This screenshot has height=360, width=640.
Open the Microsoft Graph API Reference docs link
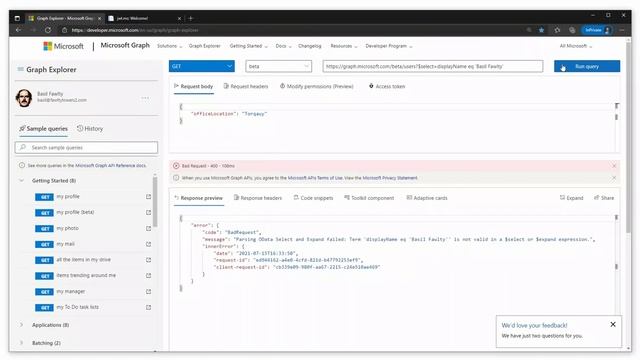tap(111, 166)
